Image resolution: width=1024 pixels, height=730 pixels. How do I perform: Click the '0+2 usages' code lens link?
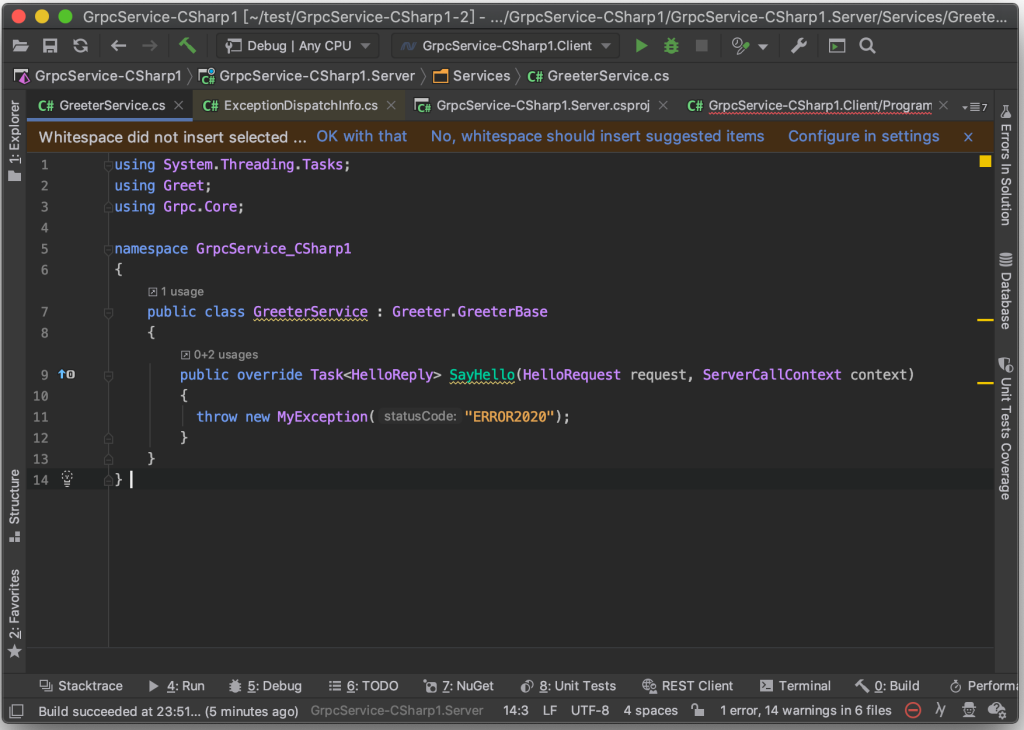coord(219,355)
